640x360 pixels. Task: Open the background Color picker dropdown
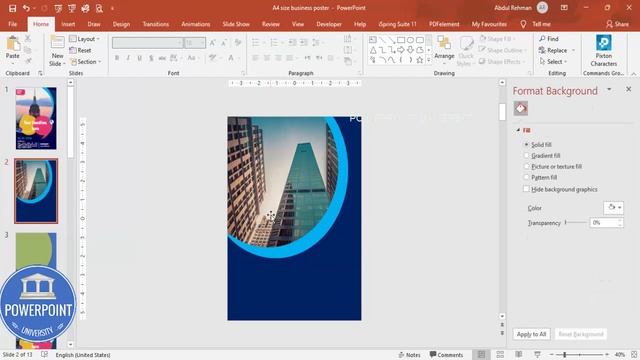[x=613, y=207]
